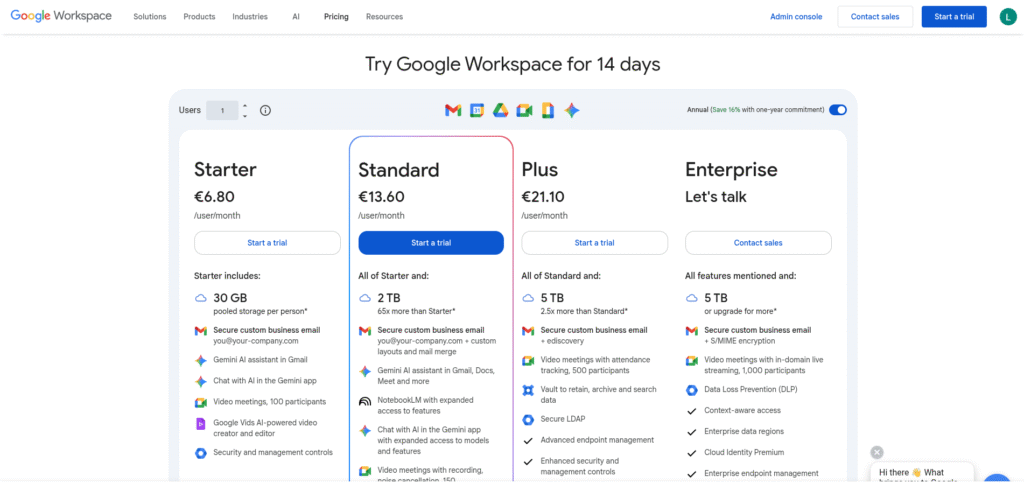
Task: Go to the Pricing page
Action: pyautogui.click(x=336, y=17)
